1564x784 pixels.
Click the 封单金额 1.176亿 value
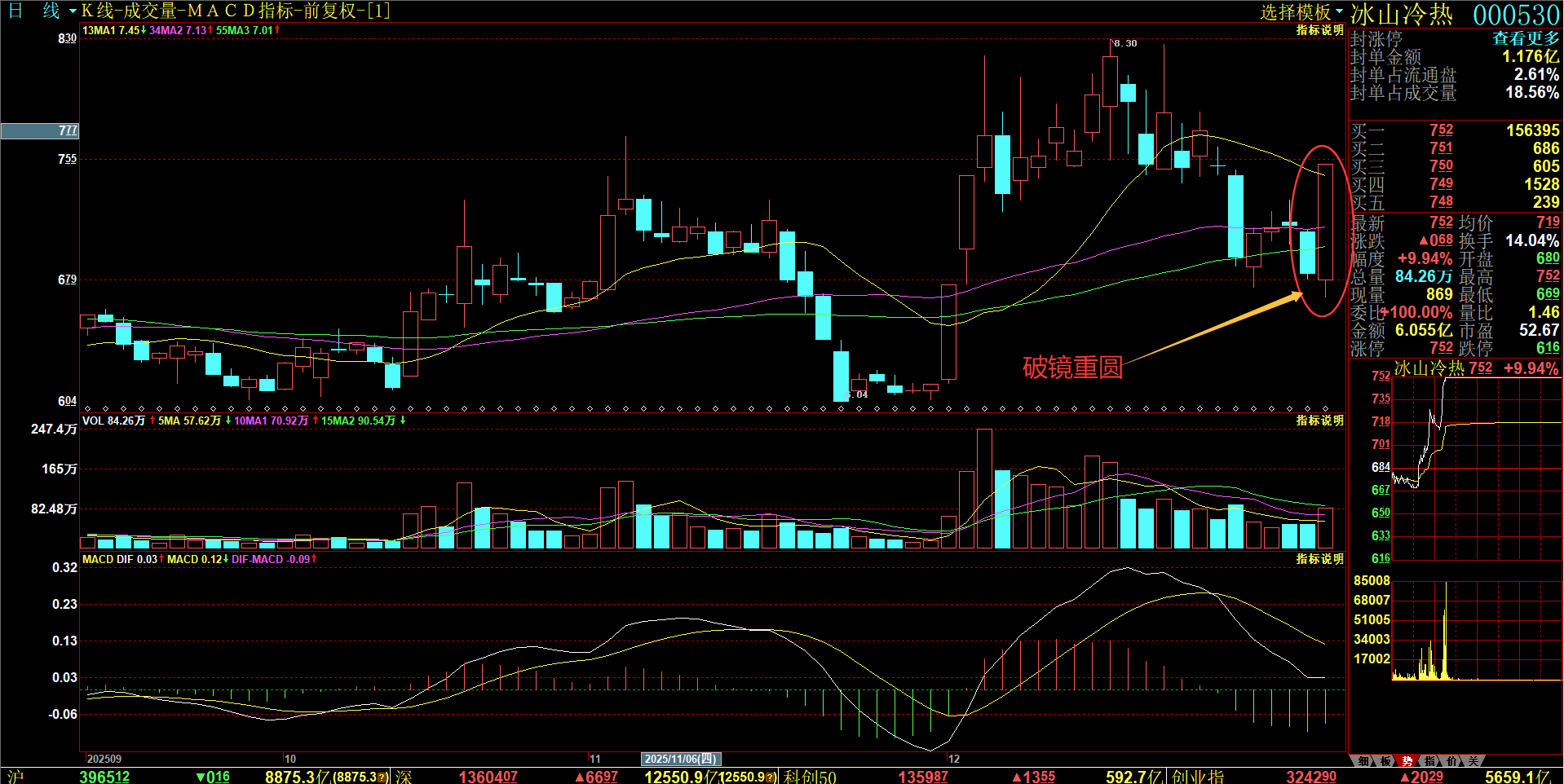[x=1531, y=56]
